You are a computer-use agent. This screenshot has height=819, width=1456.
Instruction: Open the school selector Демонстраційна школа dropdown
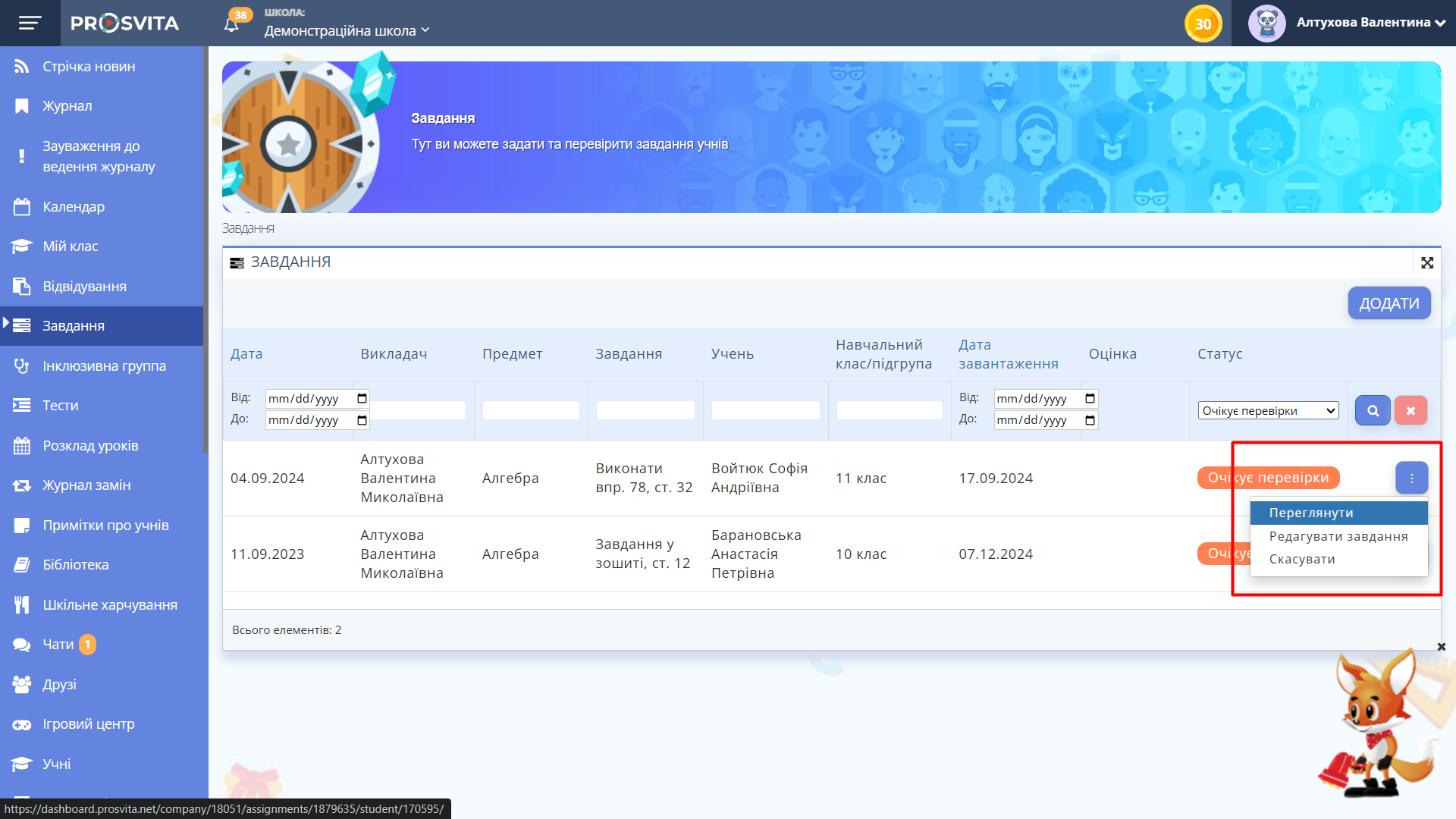(347, 31)
